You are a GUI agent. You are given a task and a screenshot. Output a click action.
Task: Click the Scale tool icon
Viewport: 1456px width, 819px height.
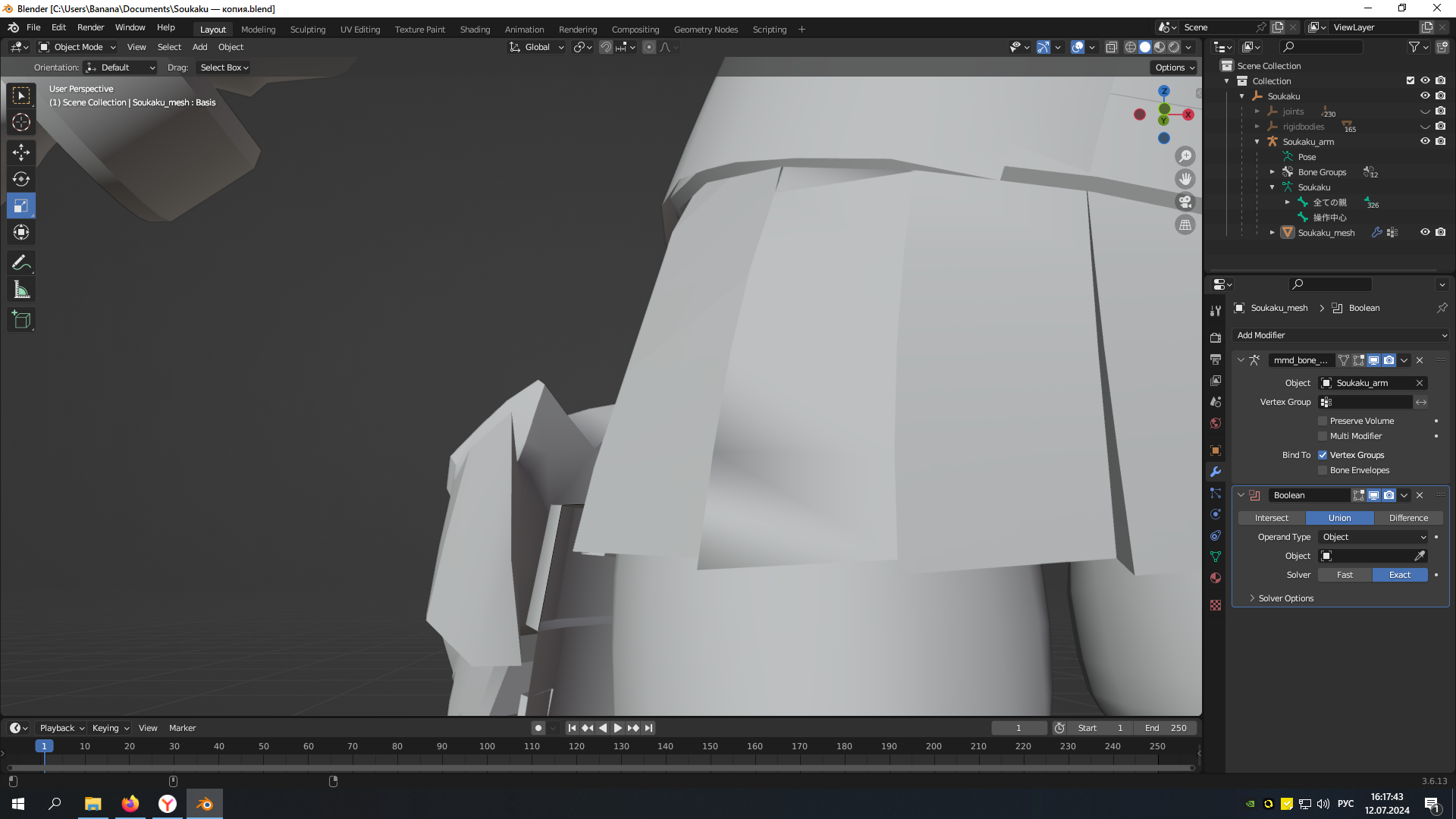pyautogui.click(x=21, y=205)
